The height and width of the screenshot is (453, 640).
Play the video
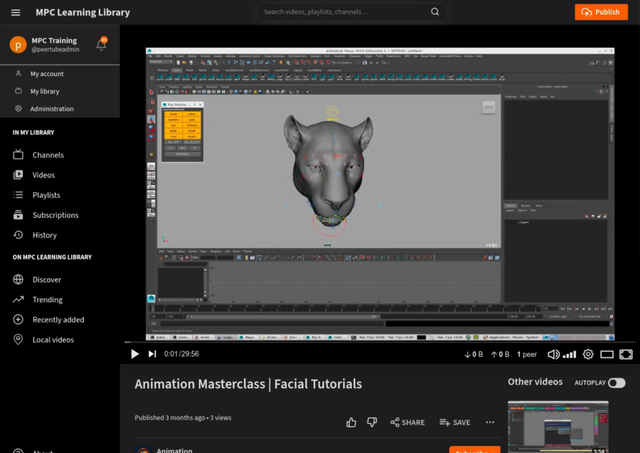point(135,354)
